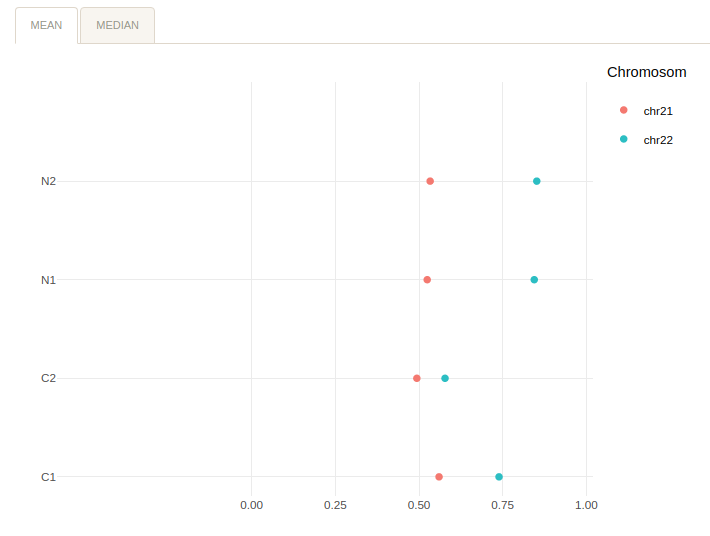
Task: Click the 1.00 x-axis tick label
Action: (x=586, y=505)
